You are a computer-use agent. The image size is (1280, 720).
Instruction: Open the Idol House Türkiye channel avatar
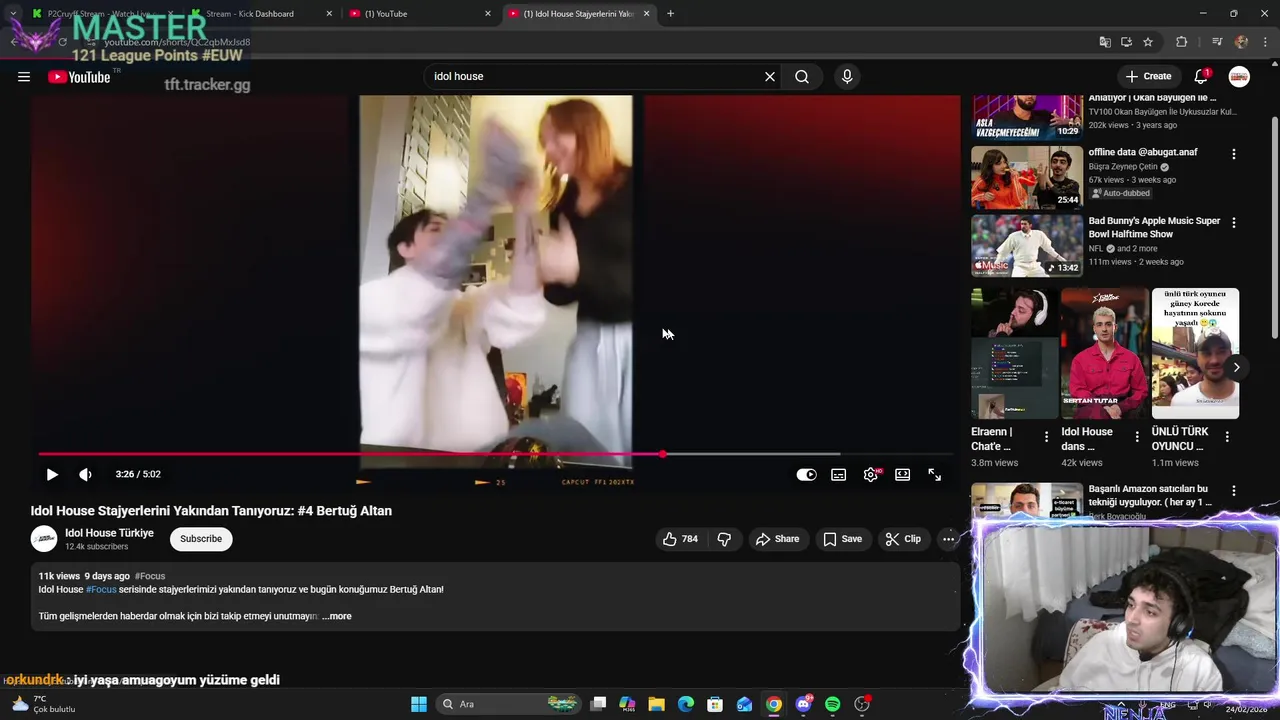(x=44, y=539)
